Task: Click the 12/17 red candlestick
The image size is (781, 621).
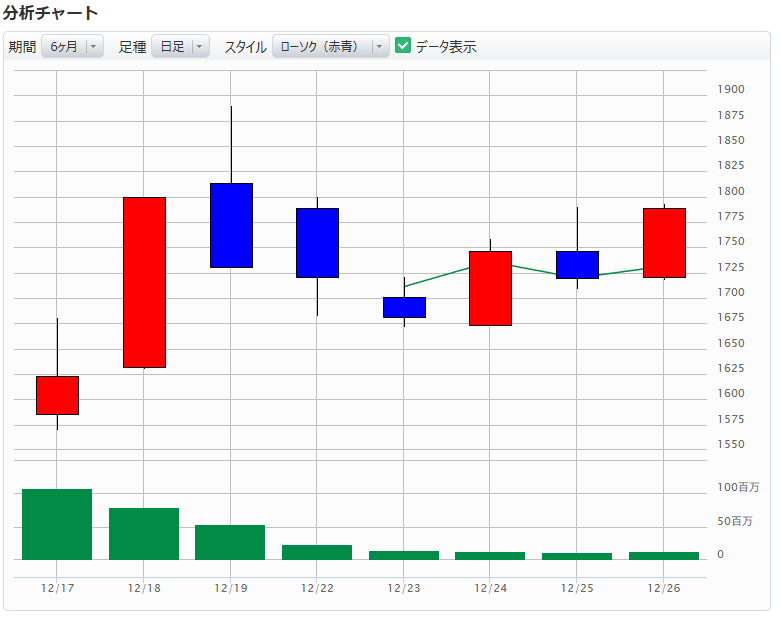Action: click(57, 395)
